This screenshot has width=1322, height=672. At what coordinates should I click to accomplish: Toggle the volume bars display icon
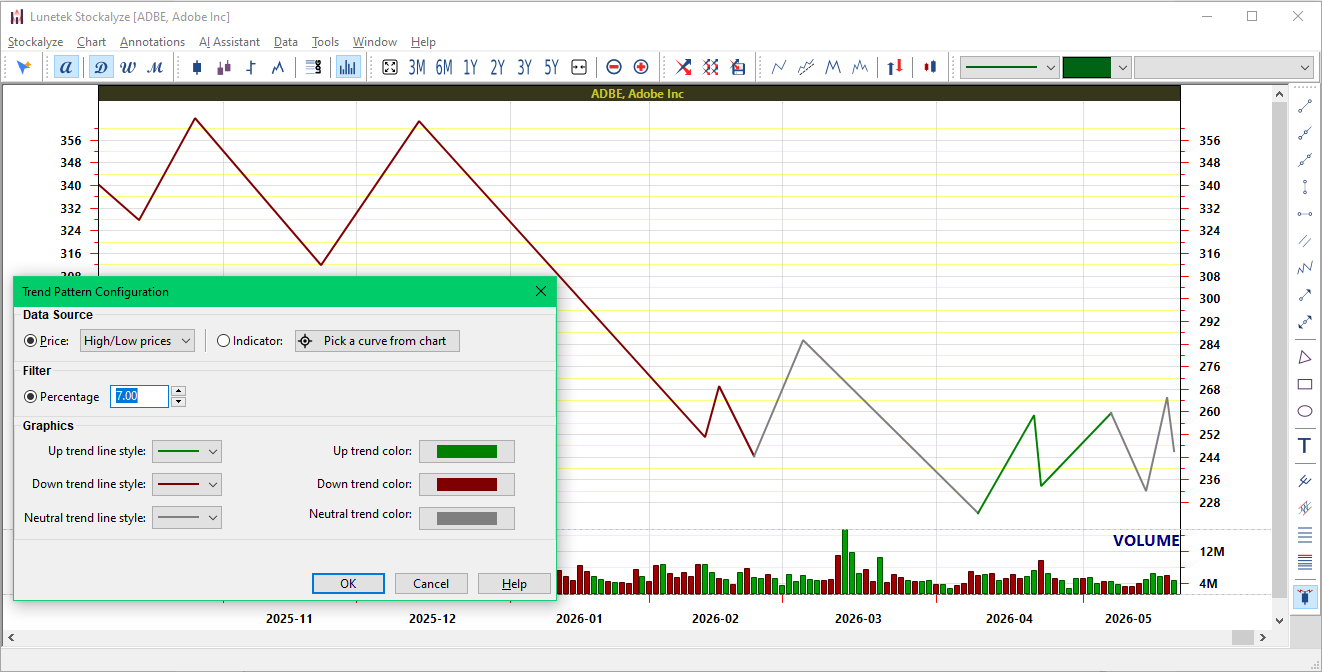[x=348, y=67]
